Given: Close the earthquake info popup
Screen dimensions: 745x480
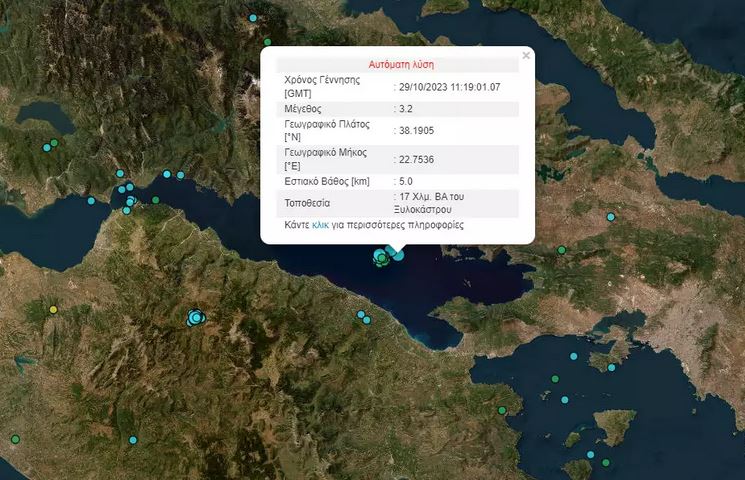Looking at the screenshot, I should click(526, 56).
